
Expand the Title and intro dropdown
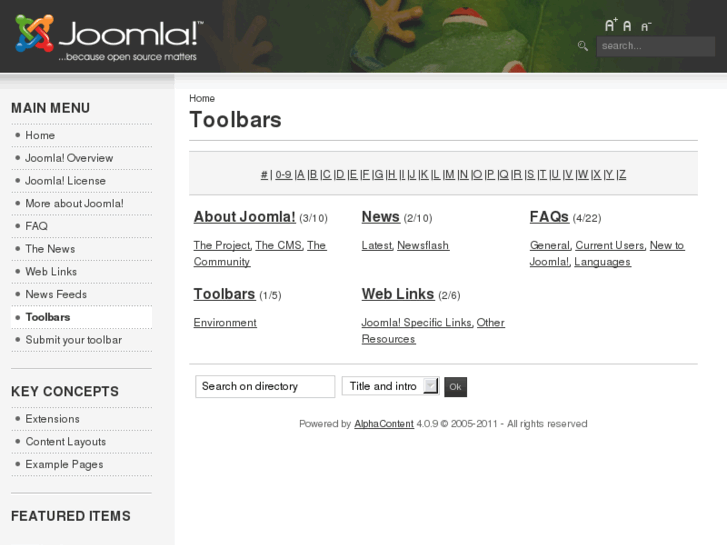click(x=390, y=386)
